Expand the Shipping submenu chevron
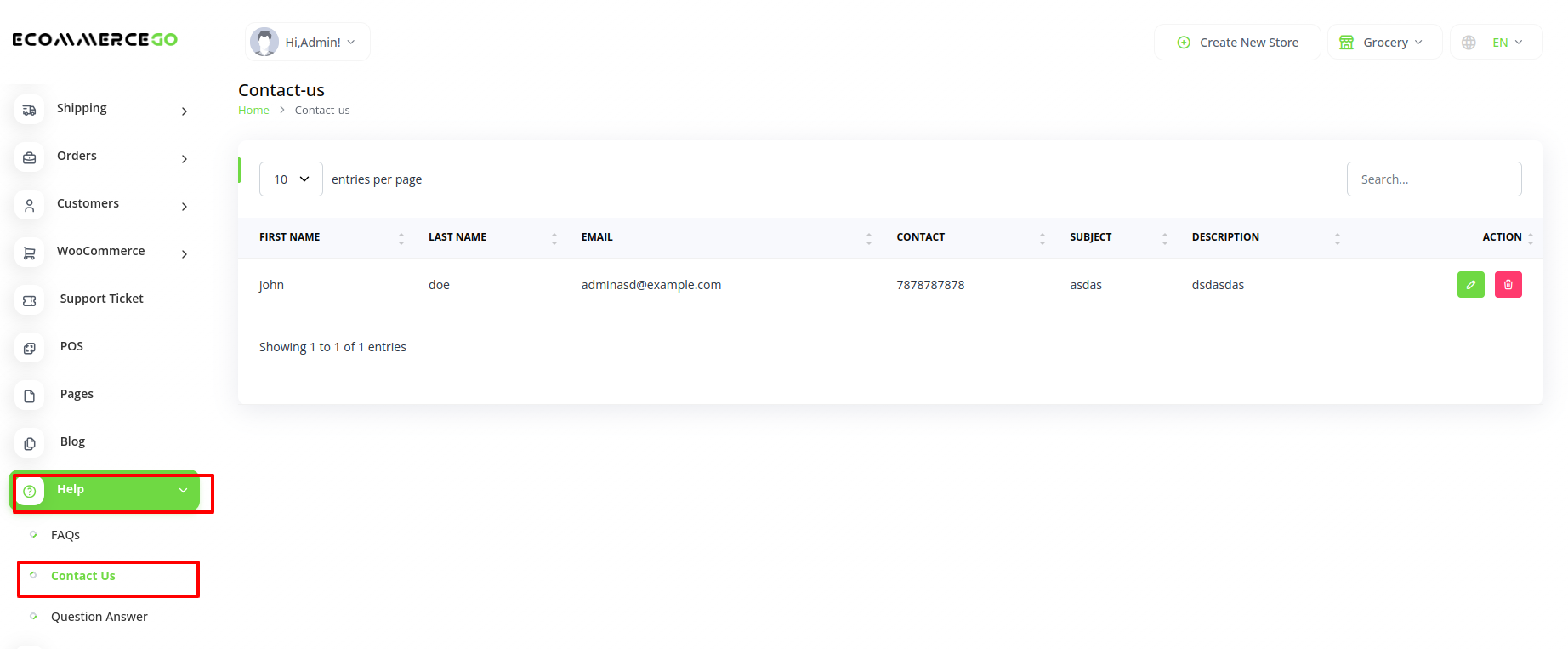 [x=185, y=111]
